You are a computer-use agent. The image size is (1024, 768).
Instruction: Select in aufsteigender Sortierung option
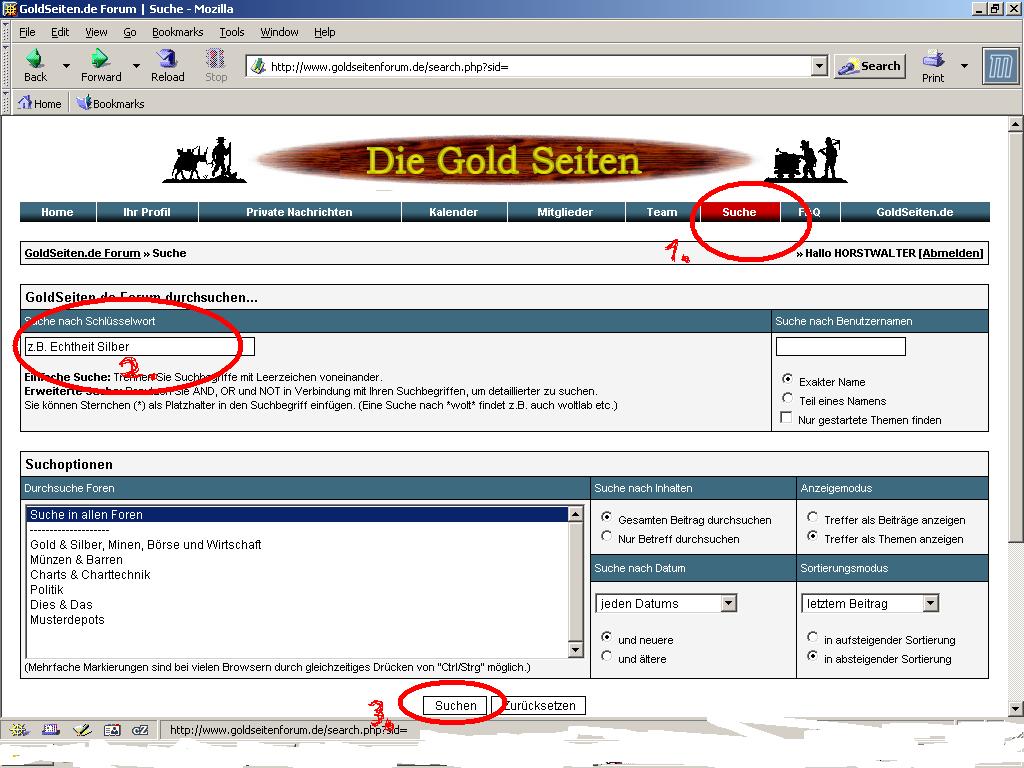tap(812, 637)
